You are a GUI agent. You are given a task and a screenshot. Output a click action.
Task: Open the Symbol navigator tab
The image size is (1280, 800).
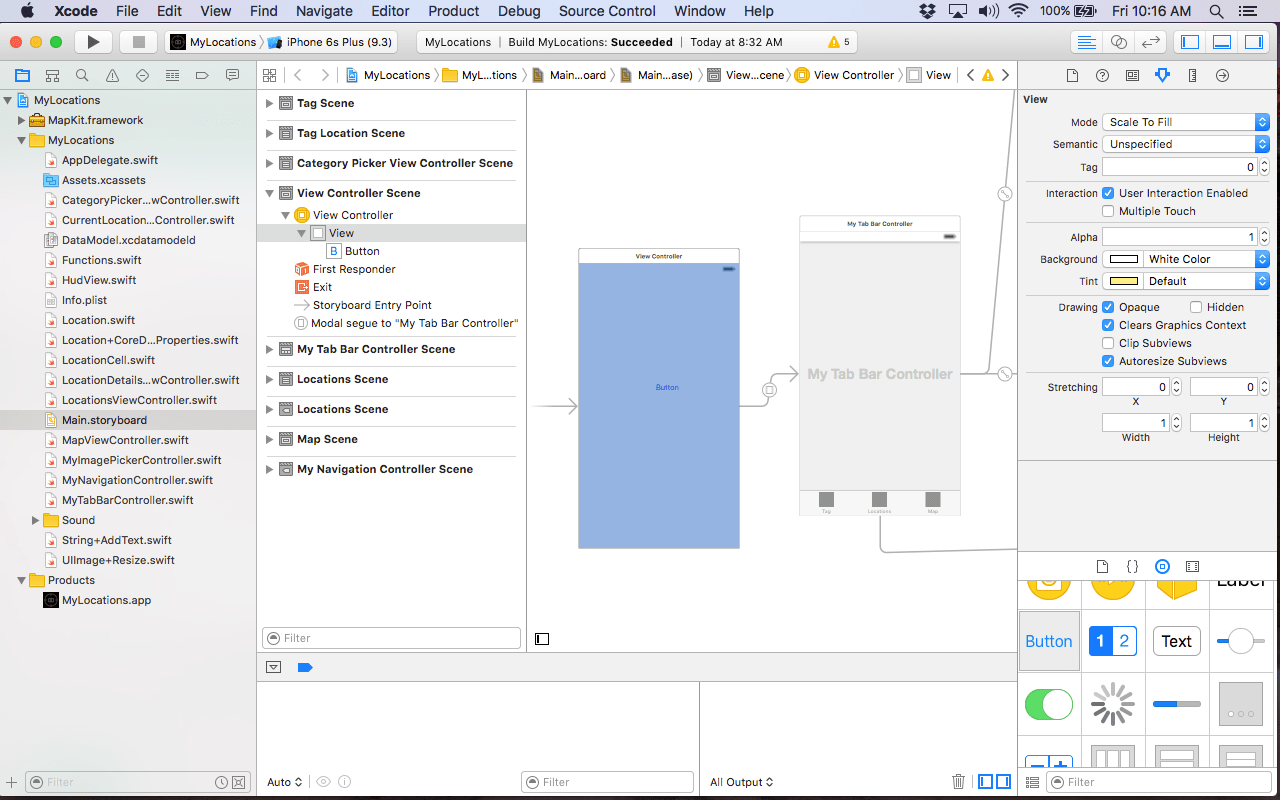point(52,75)
